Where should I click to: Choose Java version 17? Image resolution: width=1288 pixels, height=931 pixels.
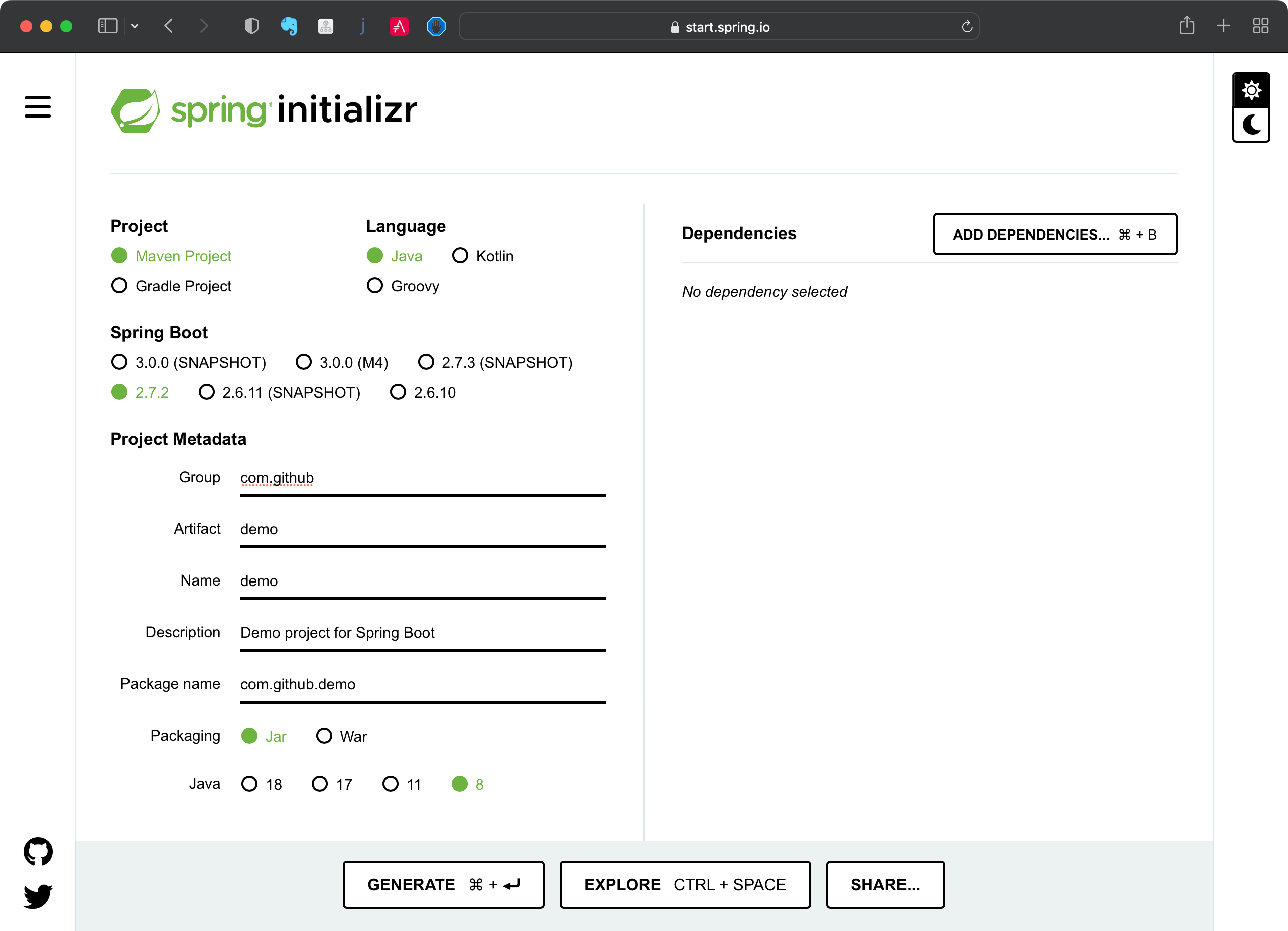(320, 784)
